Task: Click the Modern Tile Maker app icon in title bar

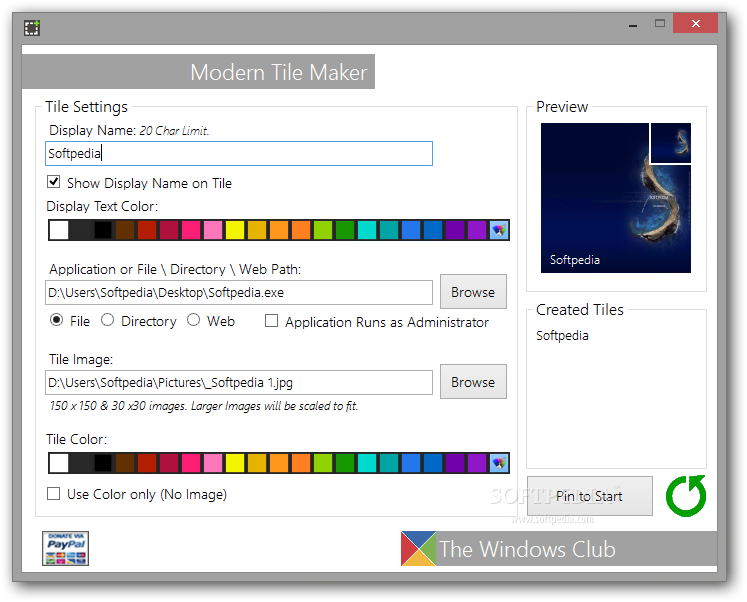Action: tap(32, 28)
